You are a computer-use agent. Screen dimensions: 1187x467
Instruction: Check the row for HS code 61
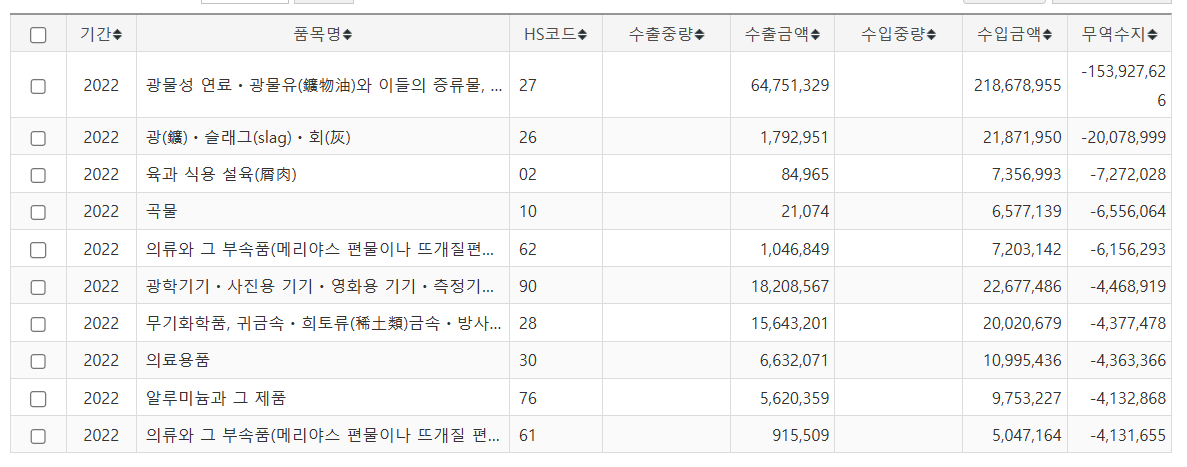(38, 436)
